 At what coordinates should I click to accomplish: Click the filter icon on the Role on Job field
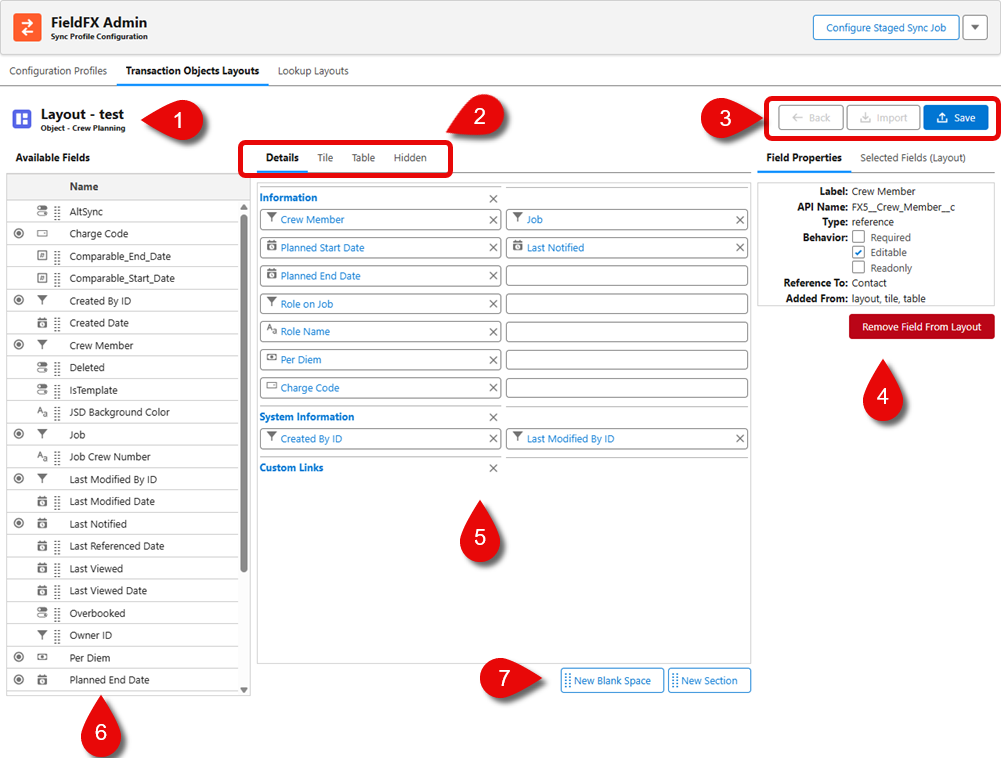click(273, 303)
